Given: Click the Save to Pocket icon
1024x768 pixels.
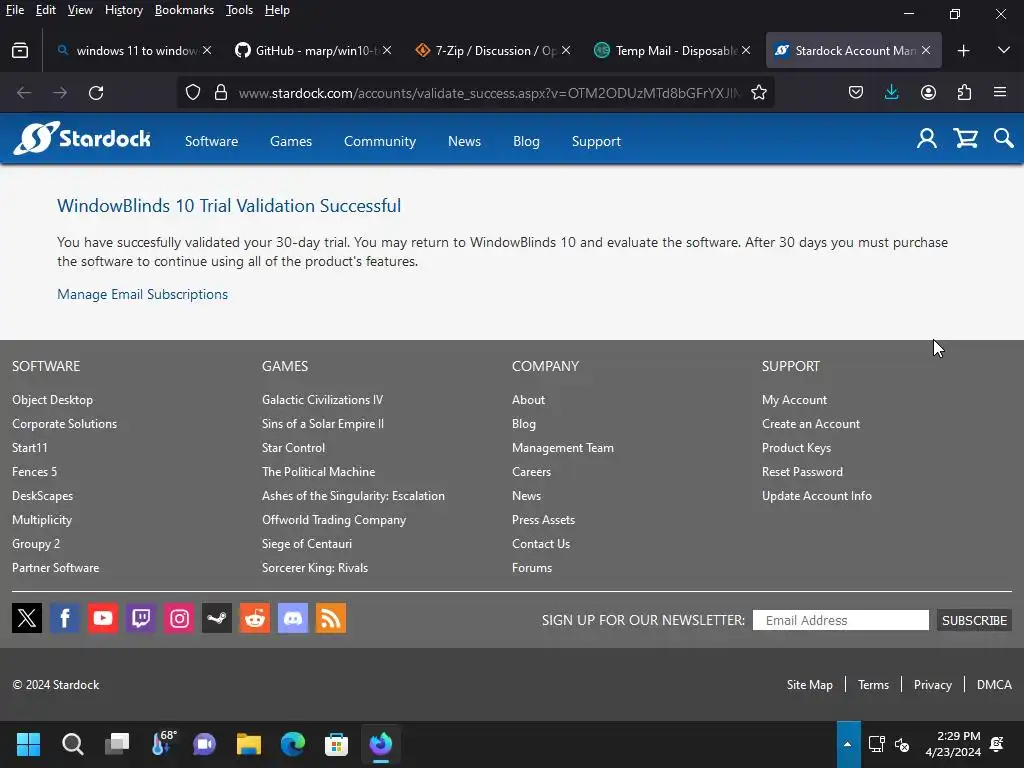Looking at the screenshot, I should [856, 93].
